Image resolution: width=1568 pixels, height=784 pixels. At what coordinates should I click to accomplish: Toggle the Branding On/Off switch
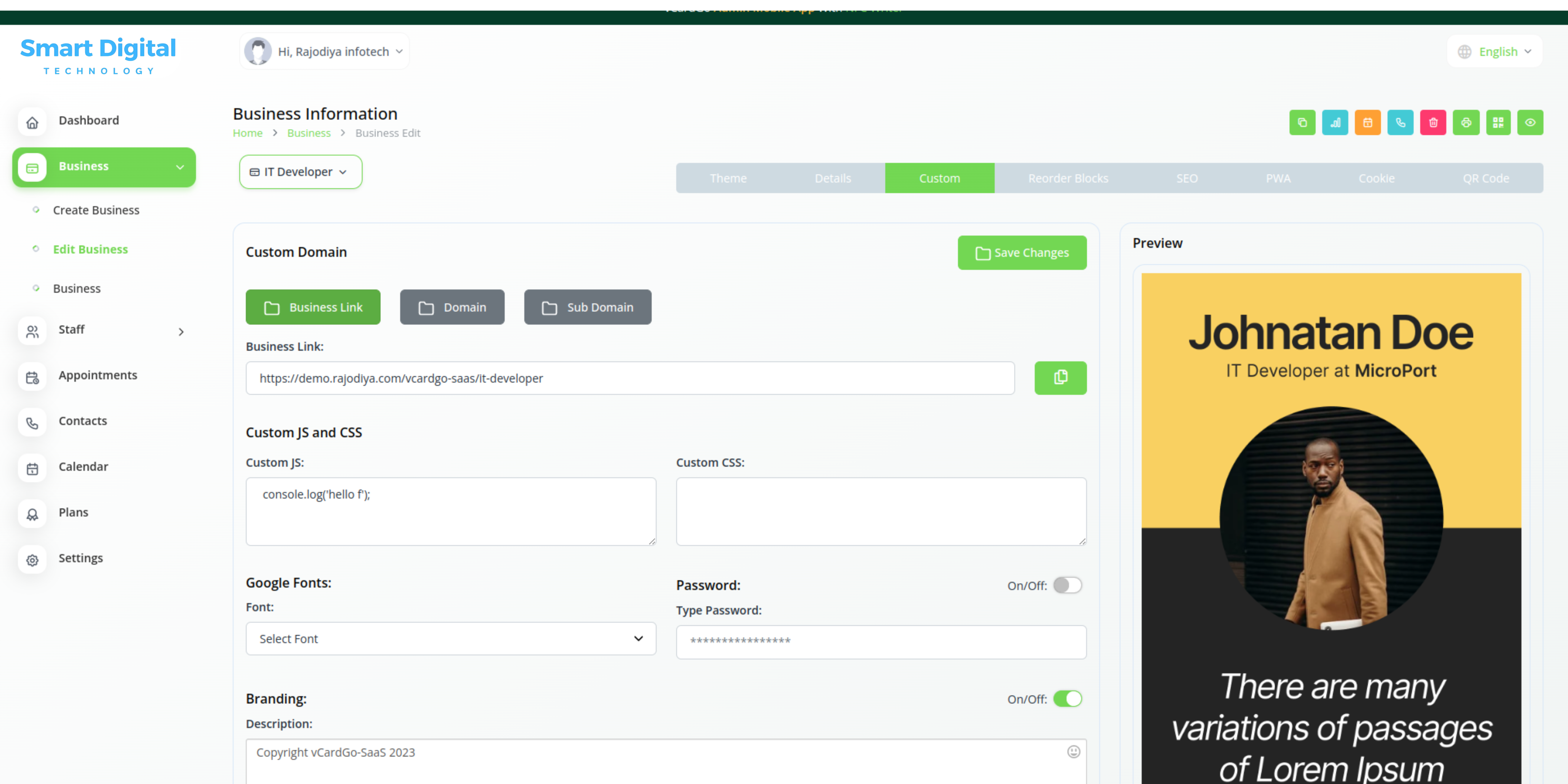tap(1068, 698)
